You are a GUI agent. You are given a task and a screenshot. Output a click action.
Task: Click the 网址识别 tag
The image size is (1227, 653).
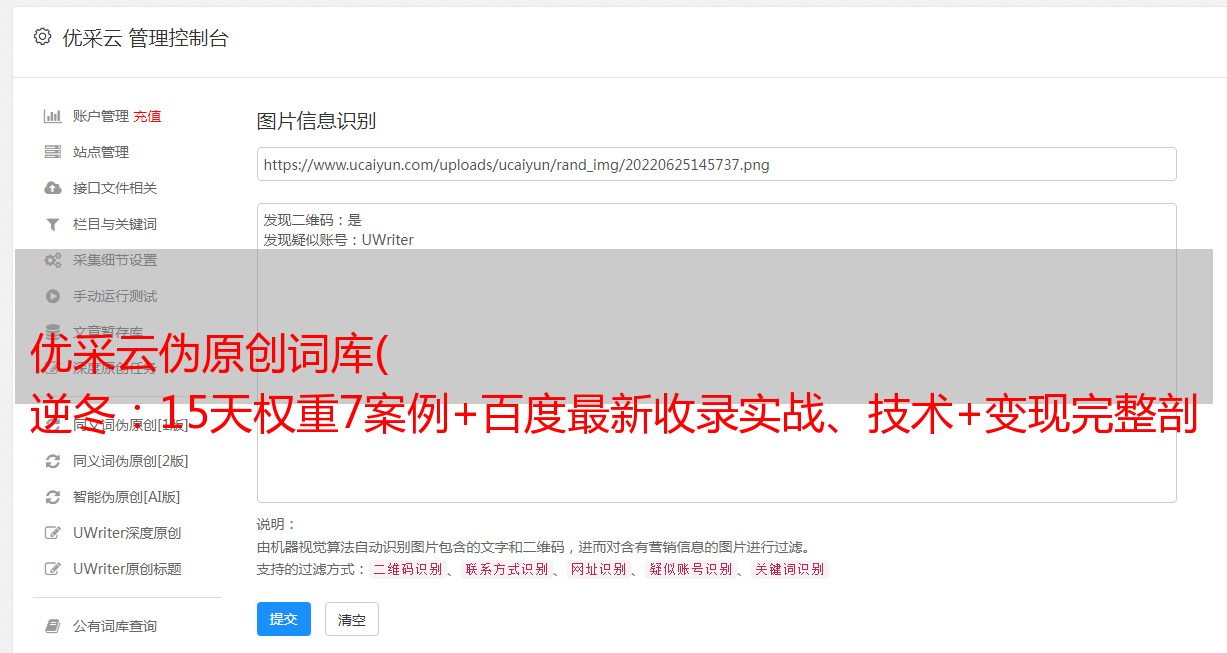(598, 569)
